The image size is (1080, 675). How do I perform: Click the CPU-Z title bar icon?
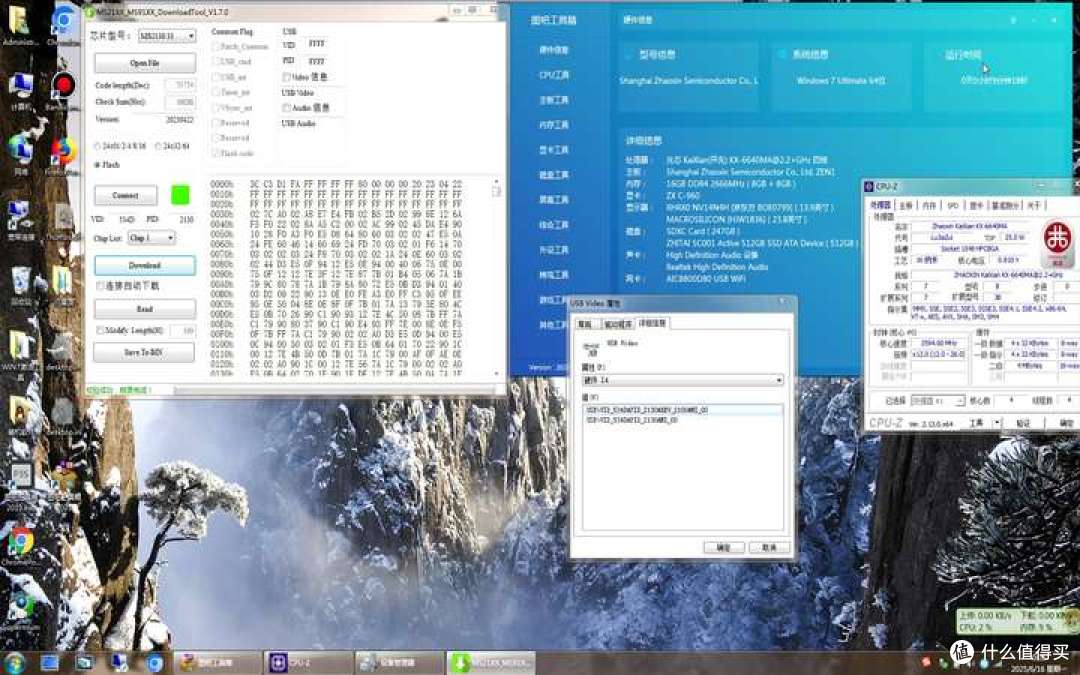tap(869, 186)
